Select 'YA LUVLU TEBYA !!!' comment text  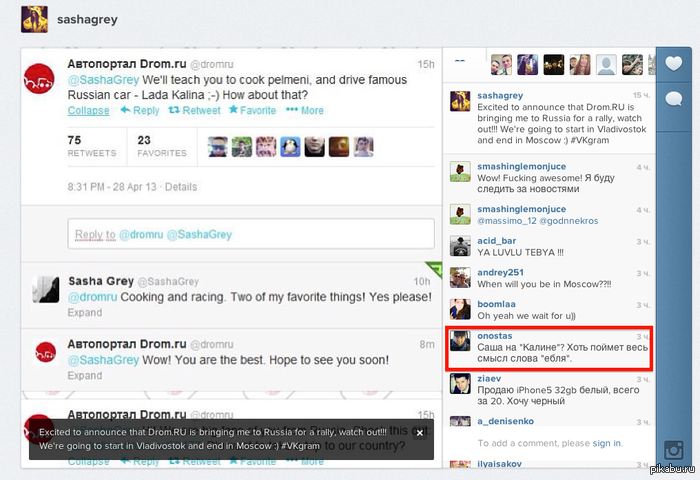pyautogui.click(x=521, y=252)
